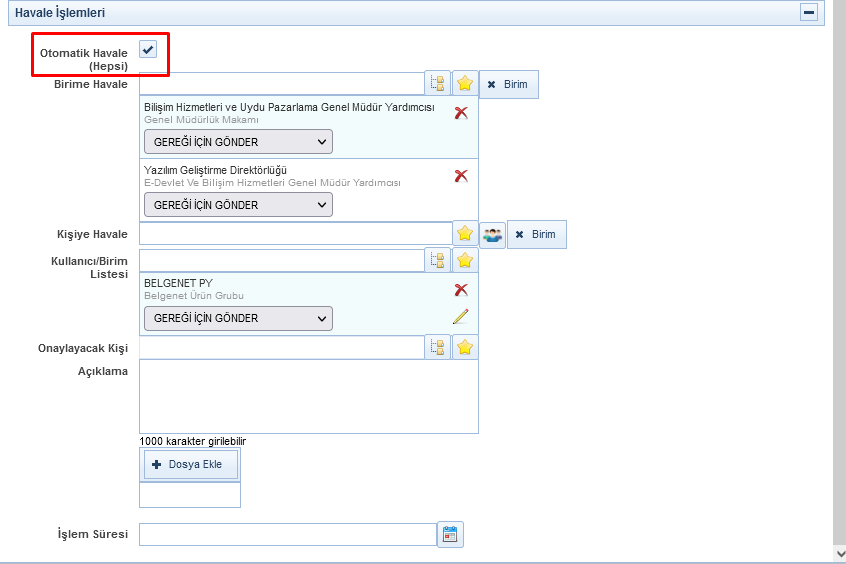Click into the Açıklama text area
This screenshot has height=564, width=846.
tap(308, 396)
